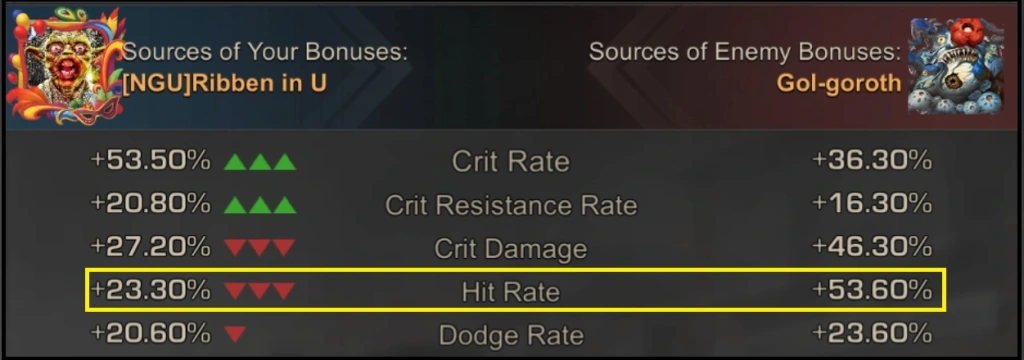Click red down arrows in Hit Rate row
The height and width of the screenshot is (360, 1024).
click(260, 291)
